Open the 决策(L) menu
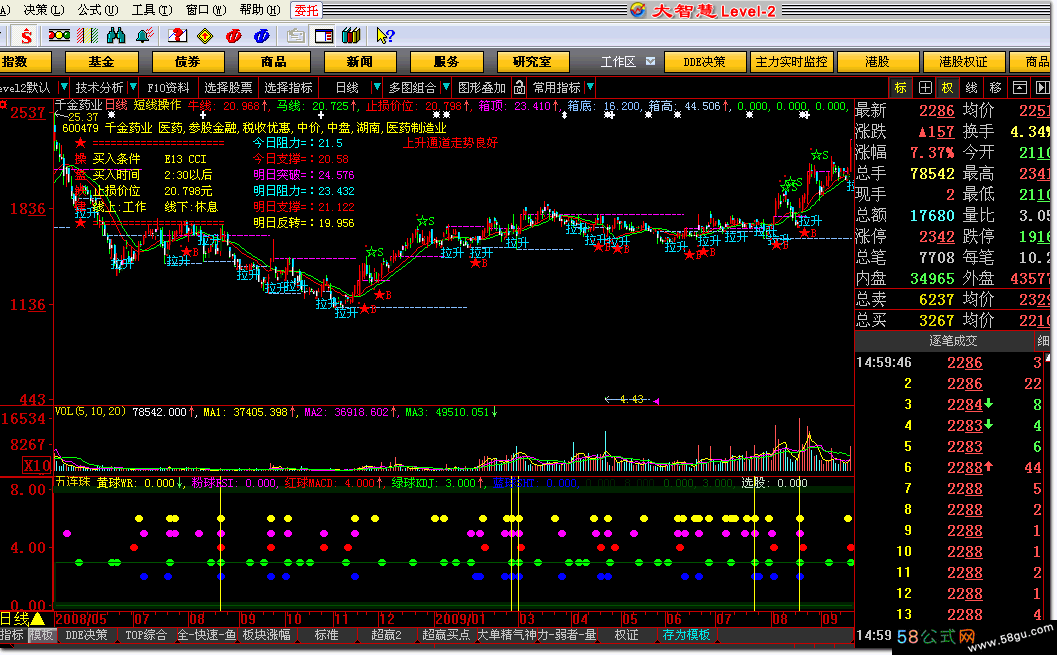Viewport: 1057px width, 655px height. click(x=43, y=10)
